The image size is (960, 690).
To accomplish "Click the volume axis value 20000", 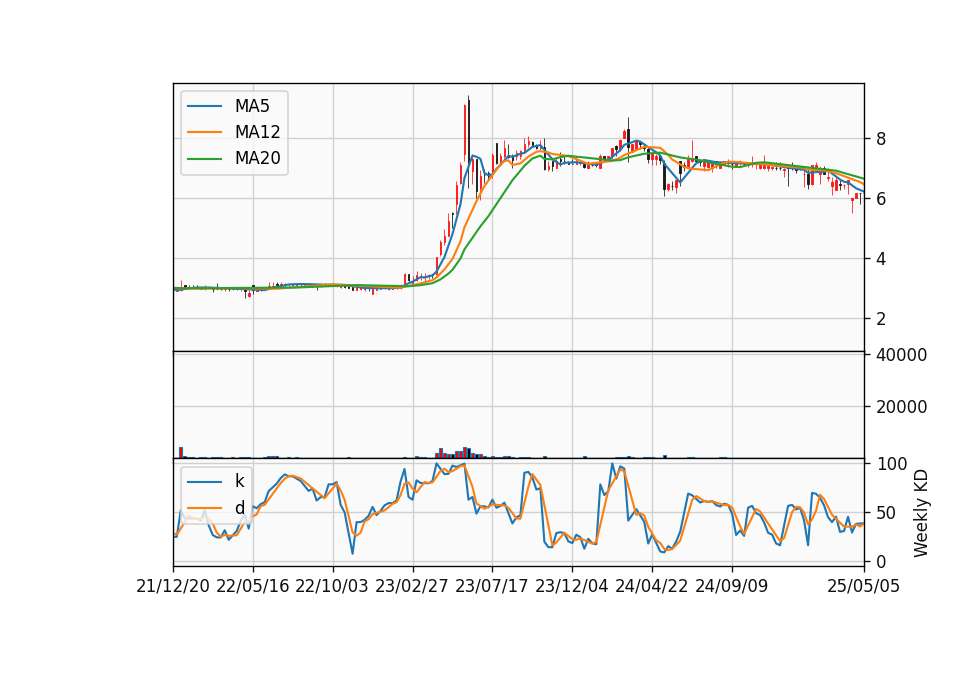I will click(x=901, y=407).
